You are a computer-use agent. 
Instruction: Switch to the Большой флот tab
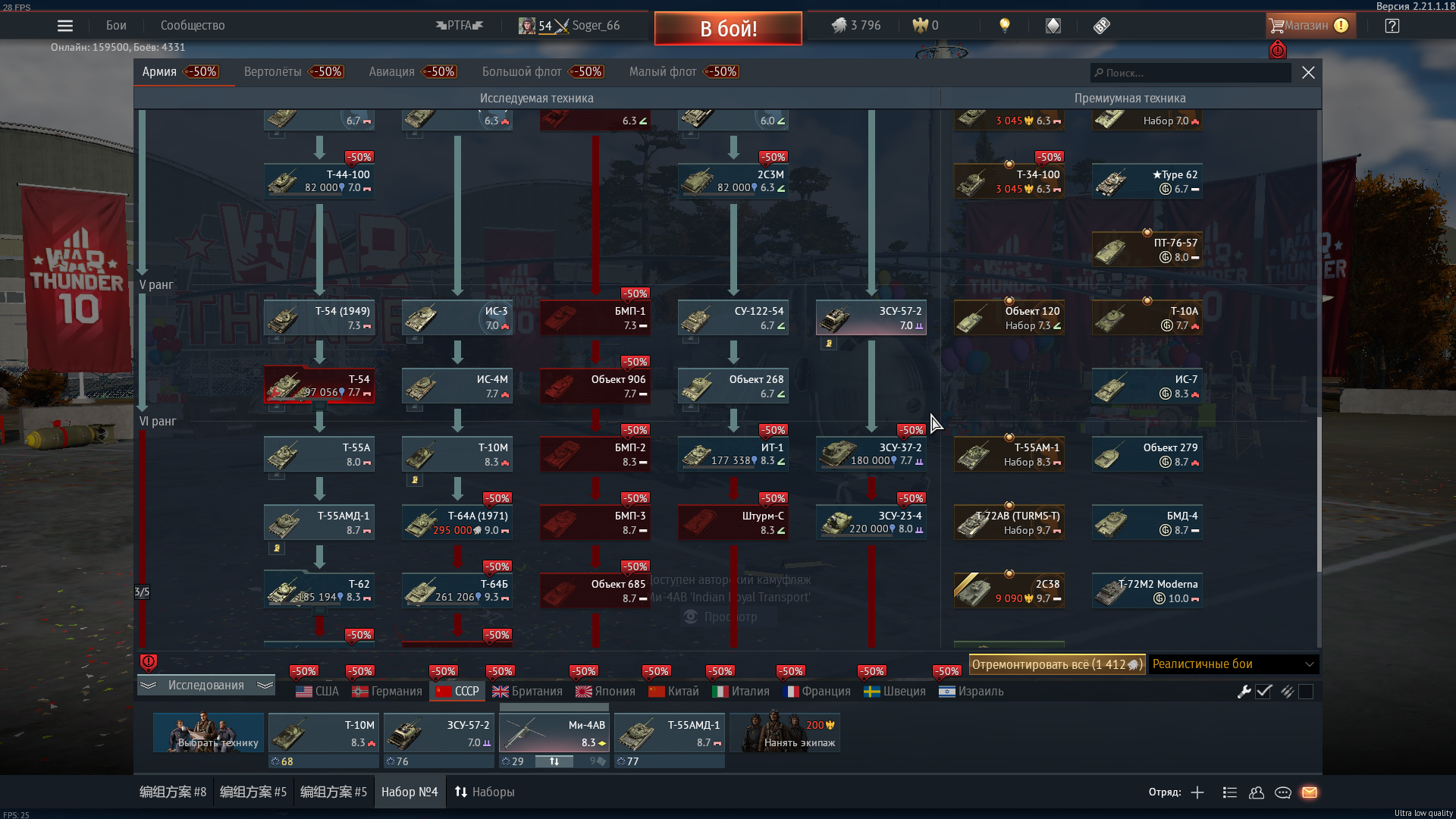(522, 72)
